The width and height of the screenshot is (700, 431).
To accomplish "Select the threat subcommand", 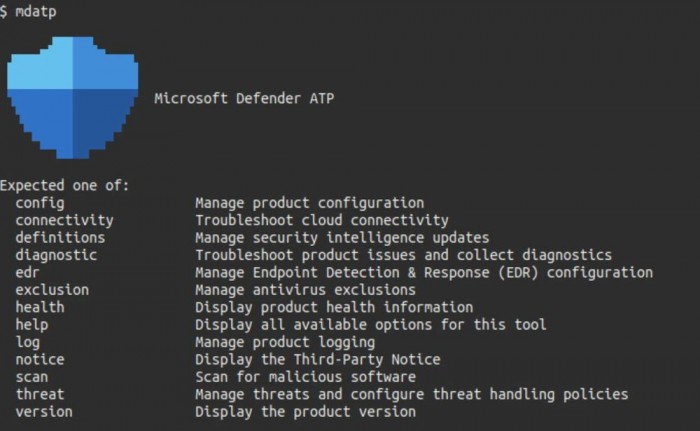I will point(40,394).
